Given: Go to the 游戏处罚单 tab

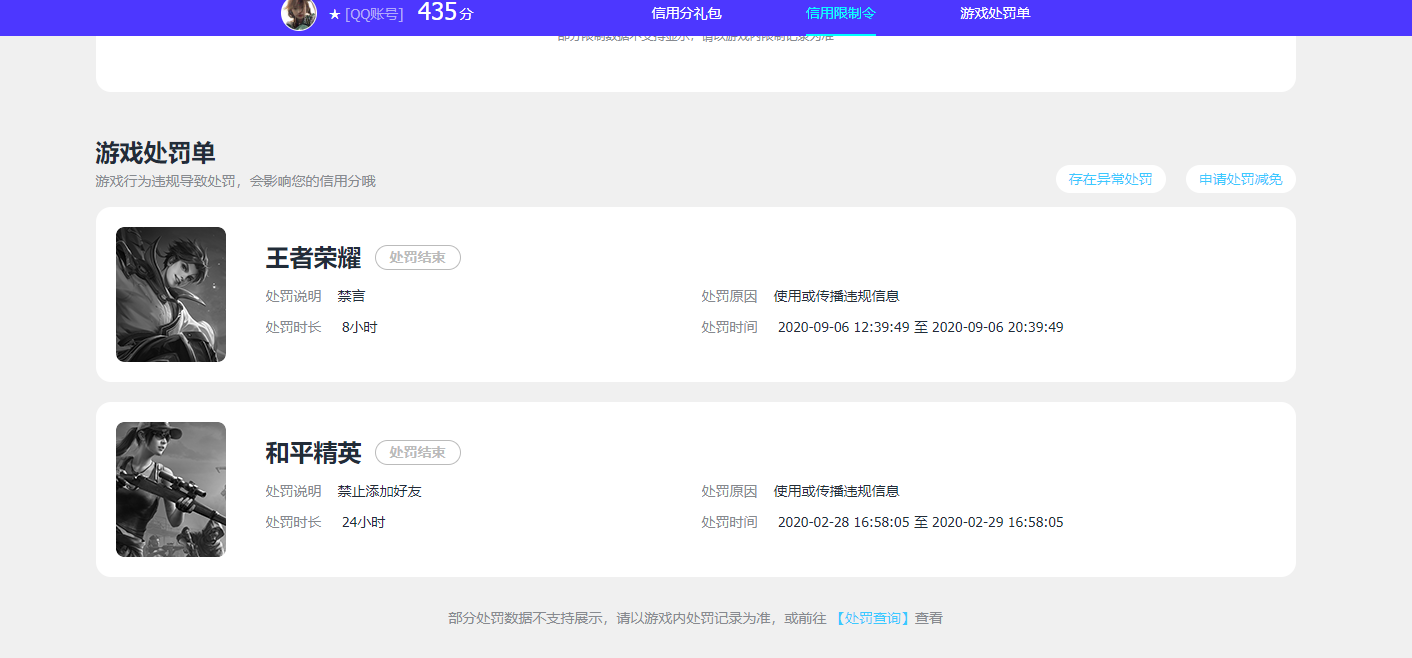Looking at the screenshot, I should point(995,13).
